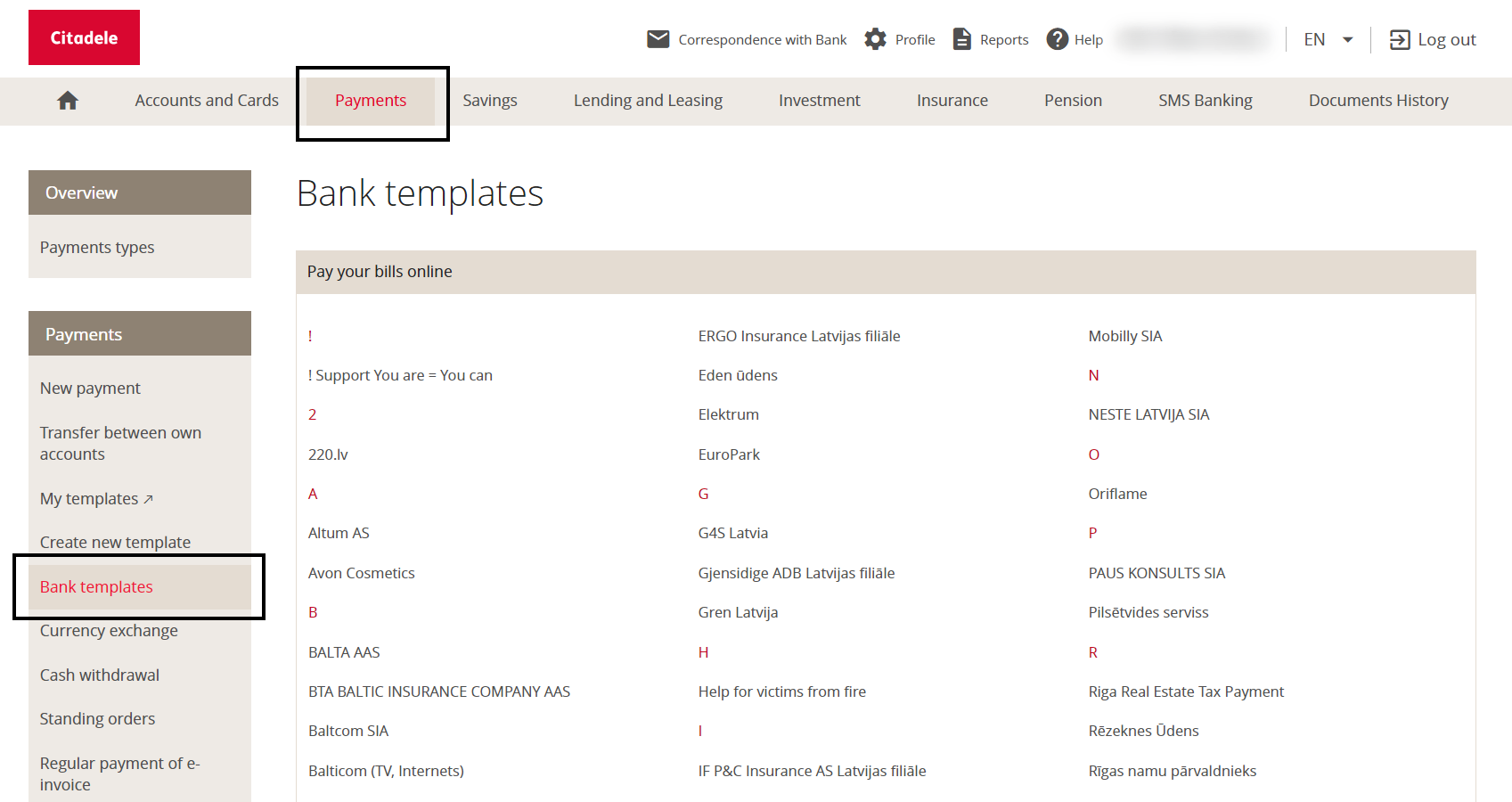Choose G4S Latvia template
The image size is (1512, 802).
point(733,533)
